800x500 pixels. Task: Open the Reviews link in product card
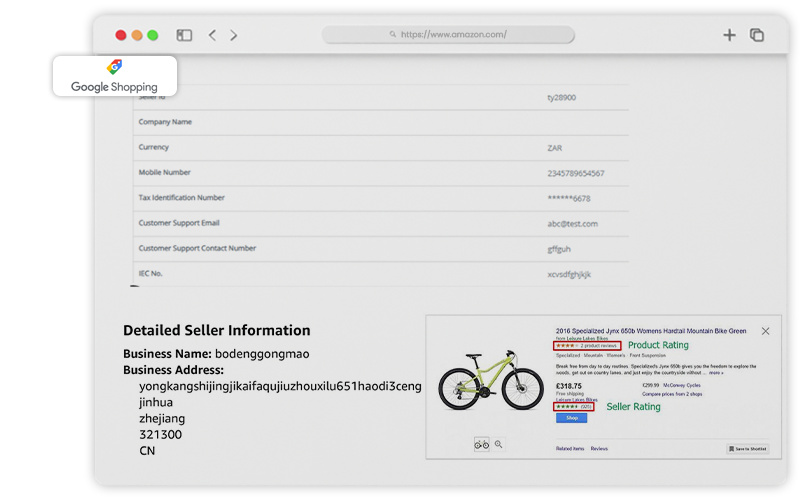click(x=599, y=449)
